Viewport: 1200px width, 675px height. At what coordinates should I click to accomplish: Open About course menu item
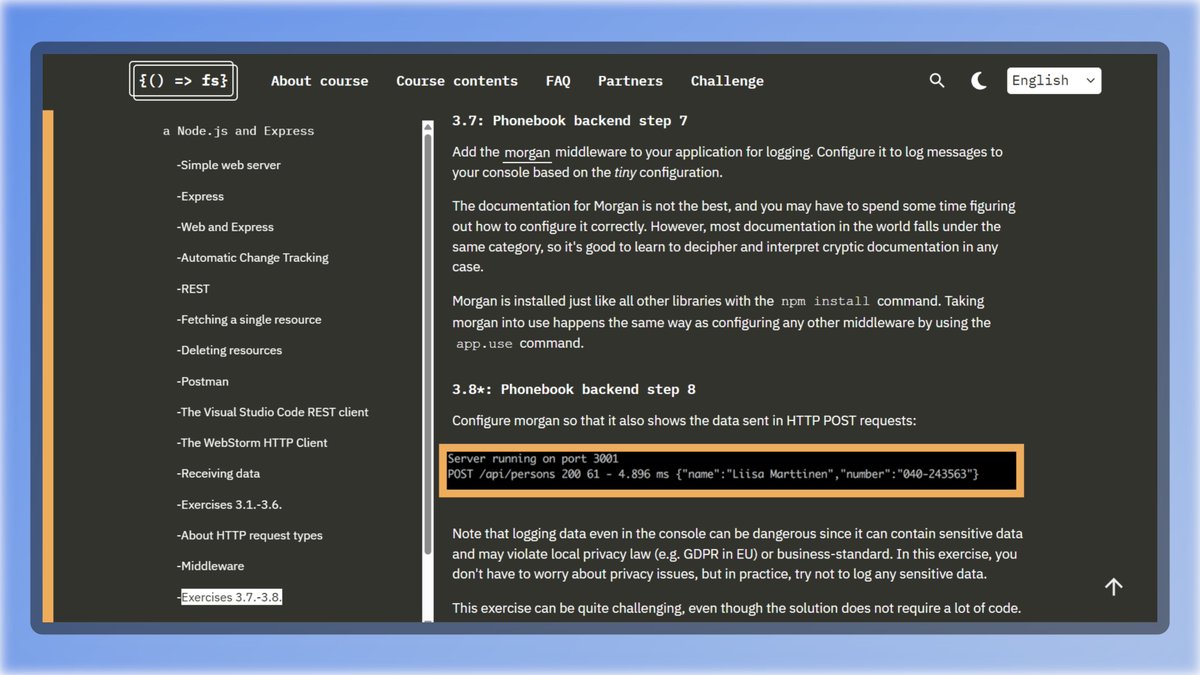coord(319,81)
